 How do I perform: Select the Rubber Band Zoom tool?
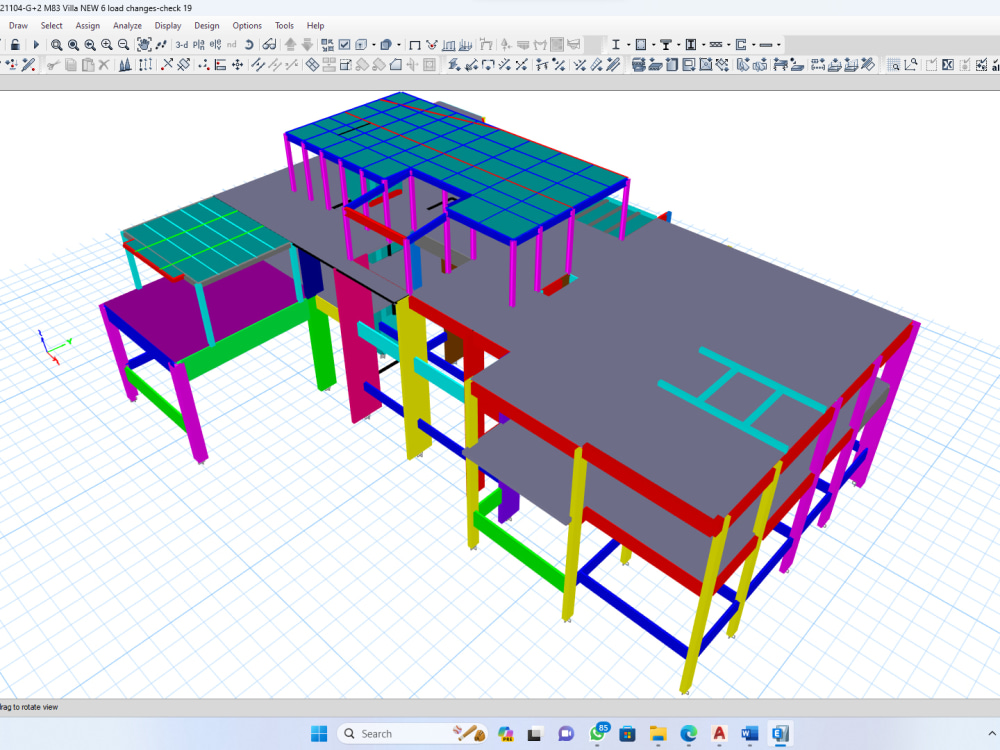[x=57, y=44]
